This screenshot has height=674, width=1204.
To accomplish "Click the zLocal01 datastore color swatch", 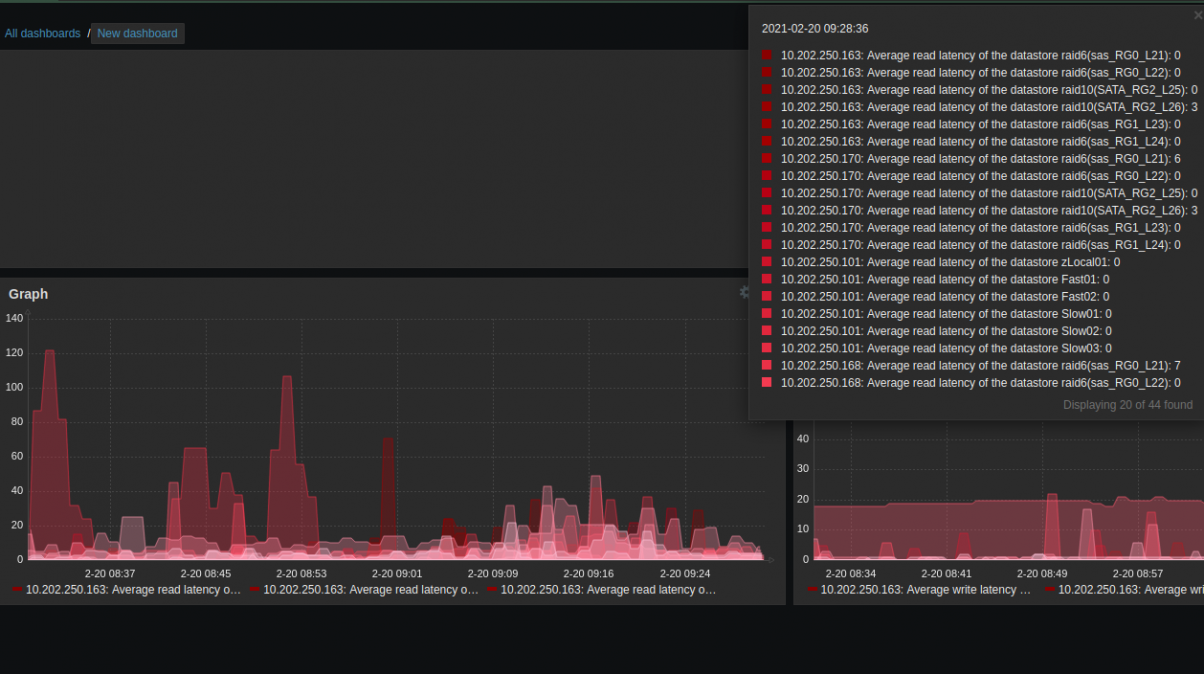I will 767,262.
